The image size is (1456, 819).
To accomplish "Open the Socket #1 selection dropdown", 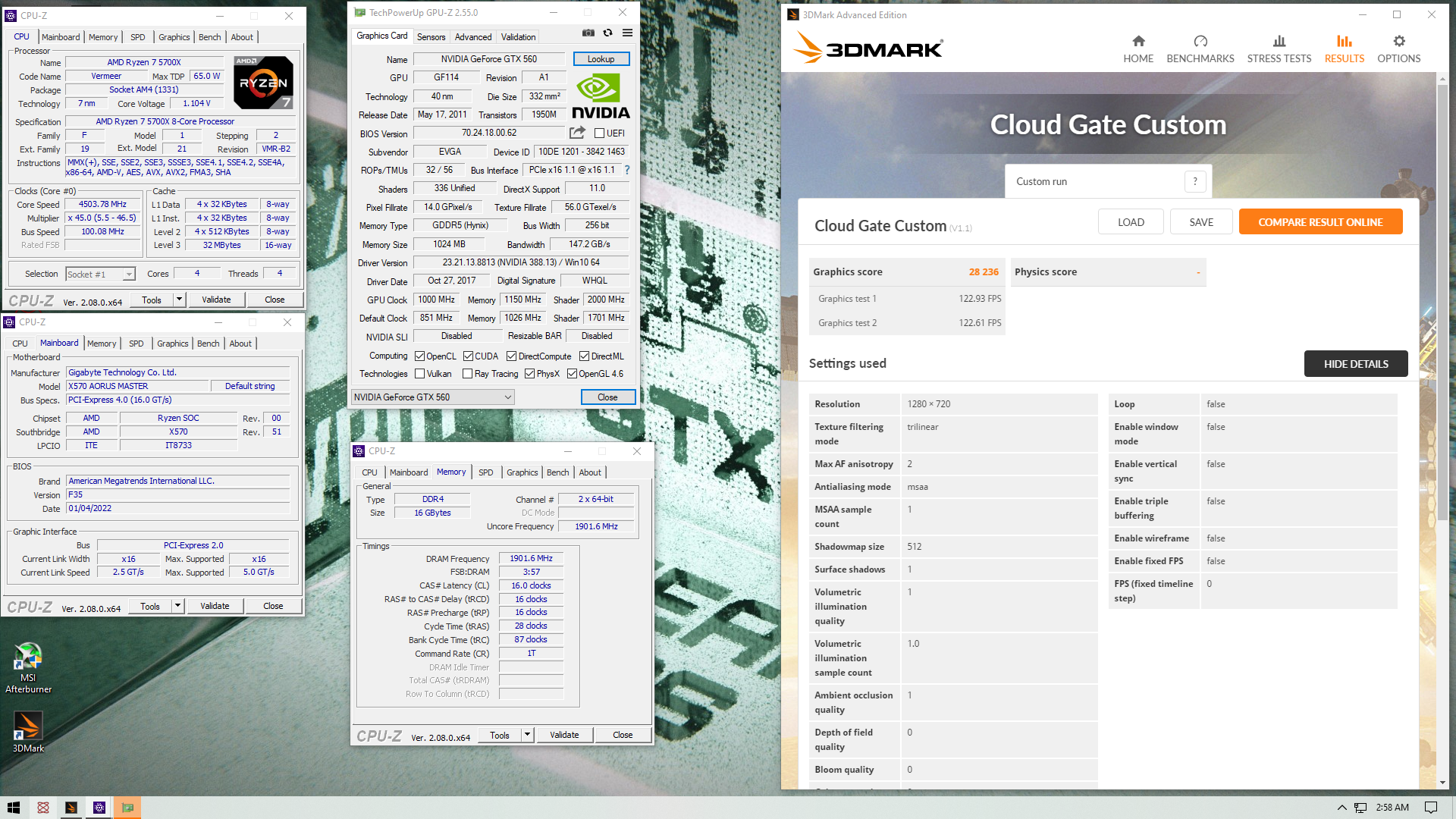I will pyautogui.click(x=100, y=275).
